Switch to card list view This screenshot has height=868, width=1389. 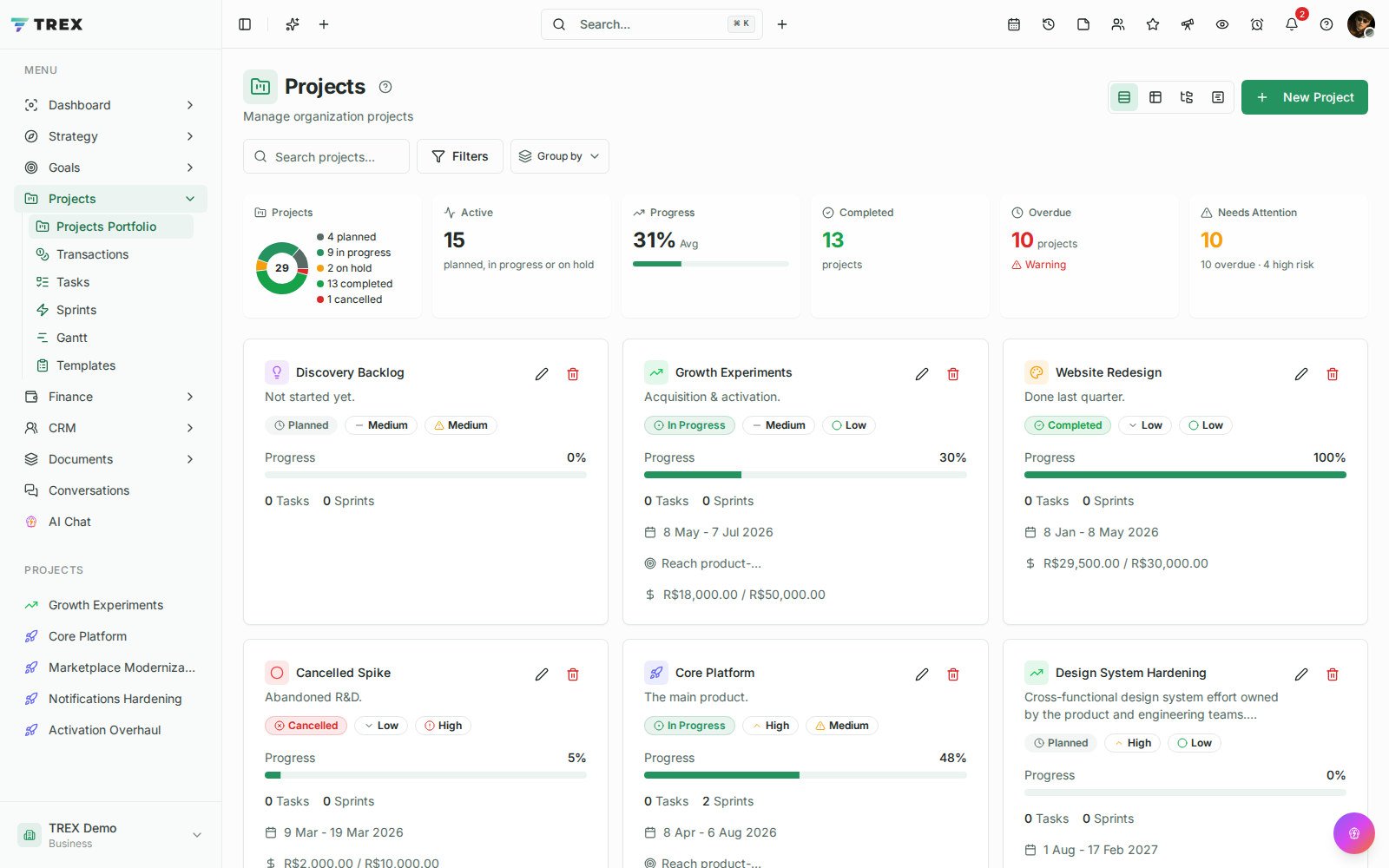[1124, 97]
